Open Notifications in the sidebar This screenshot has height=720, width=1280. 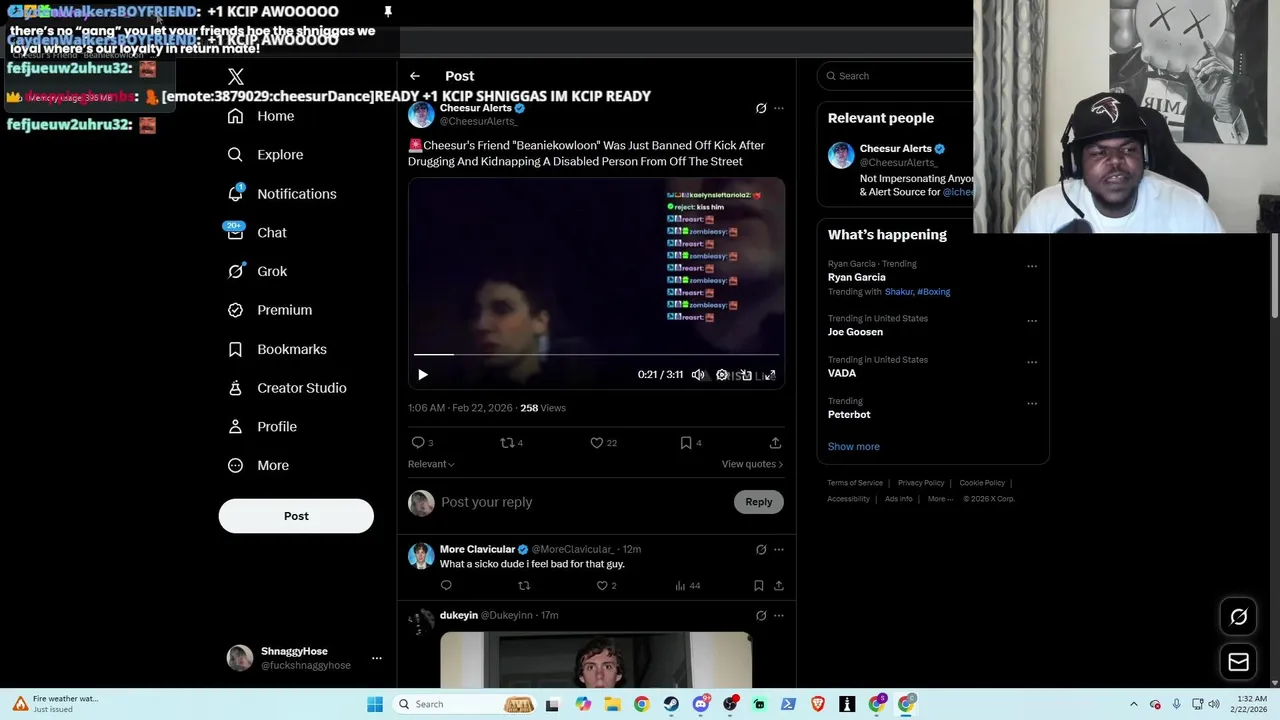(282, 194)
